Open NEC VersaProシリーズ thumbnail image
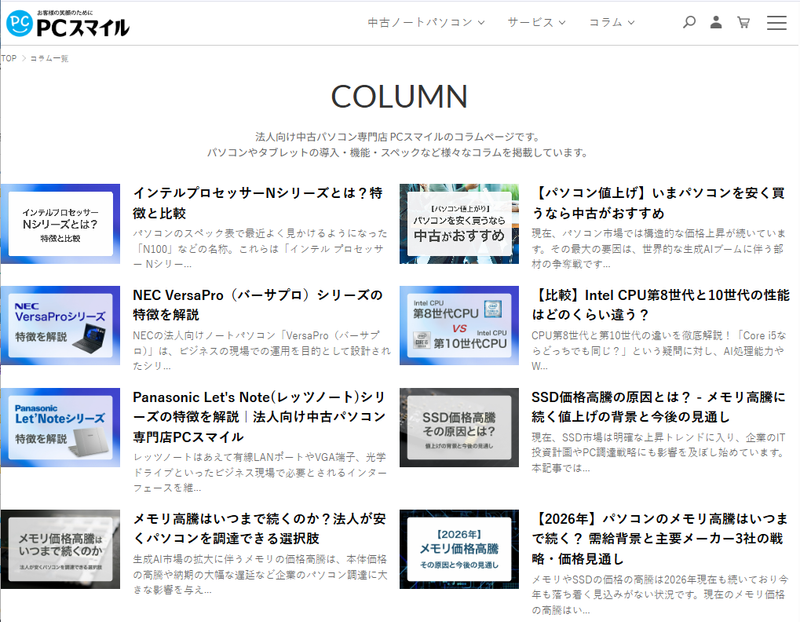800x622 pixels. coord(60,325)
